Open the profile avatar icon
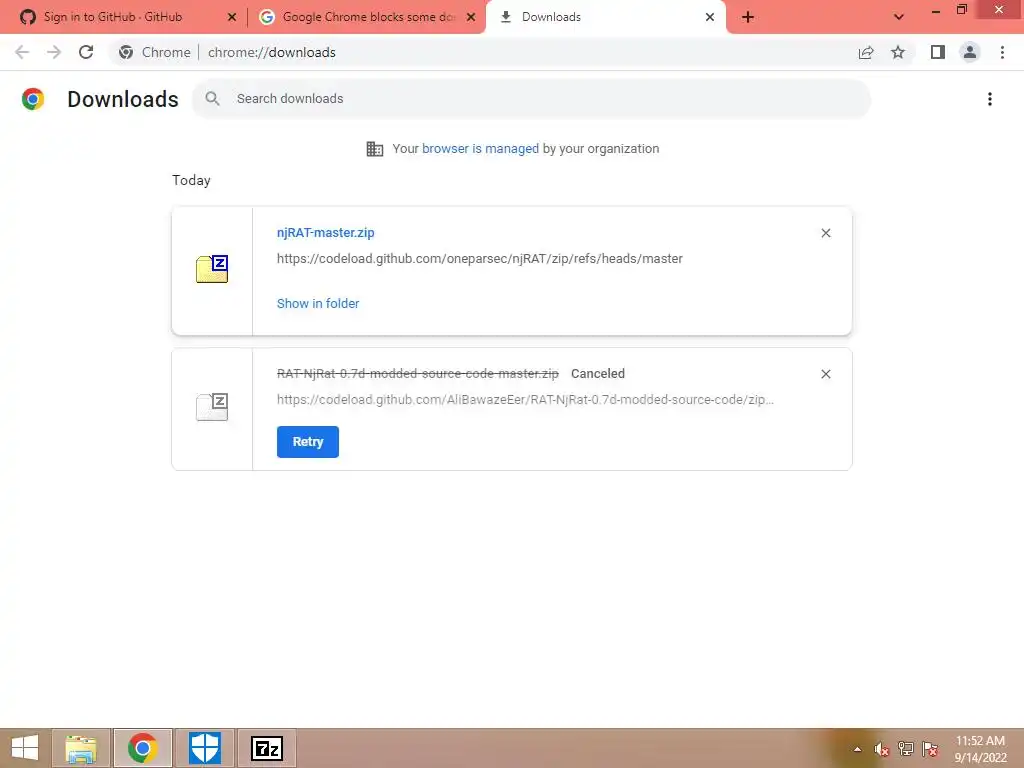 pyautogui.click(x=970, y=52)
